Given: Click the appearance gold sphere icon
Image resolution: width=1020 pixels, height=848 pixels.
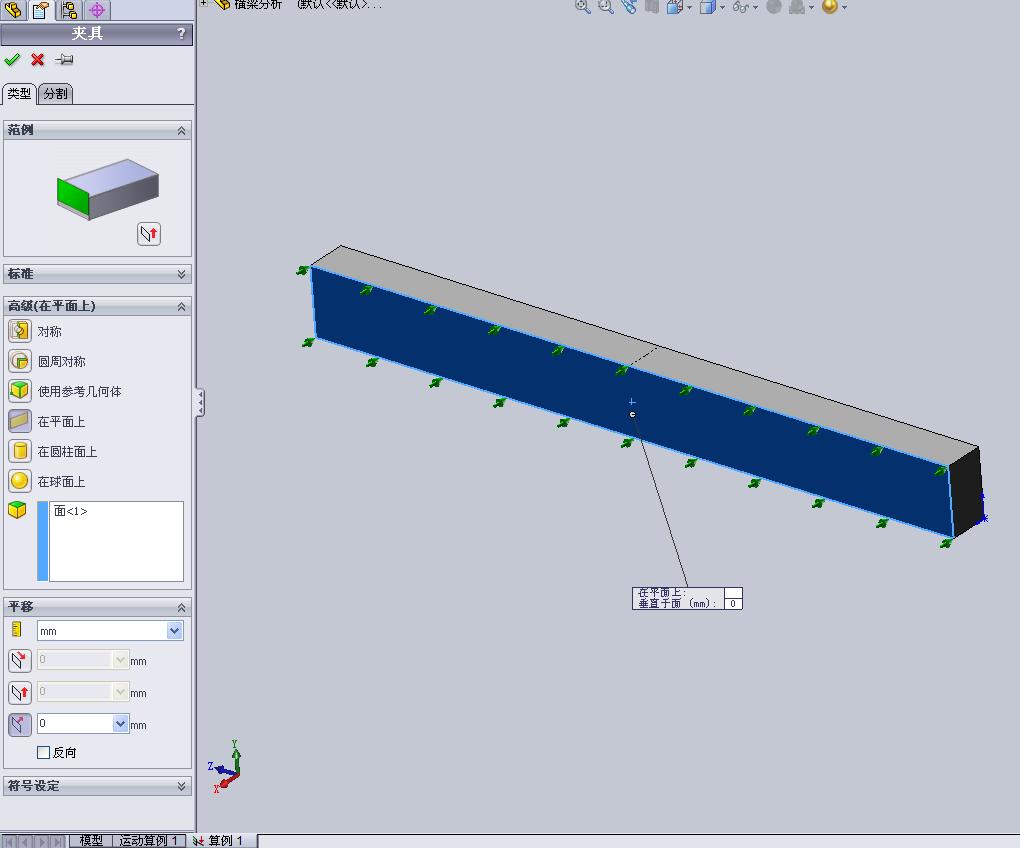Looking at the screenshot, I should [829, 7].
